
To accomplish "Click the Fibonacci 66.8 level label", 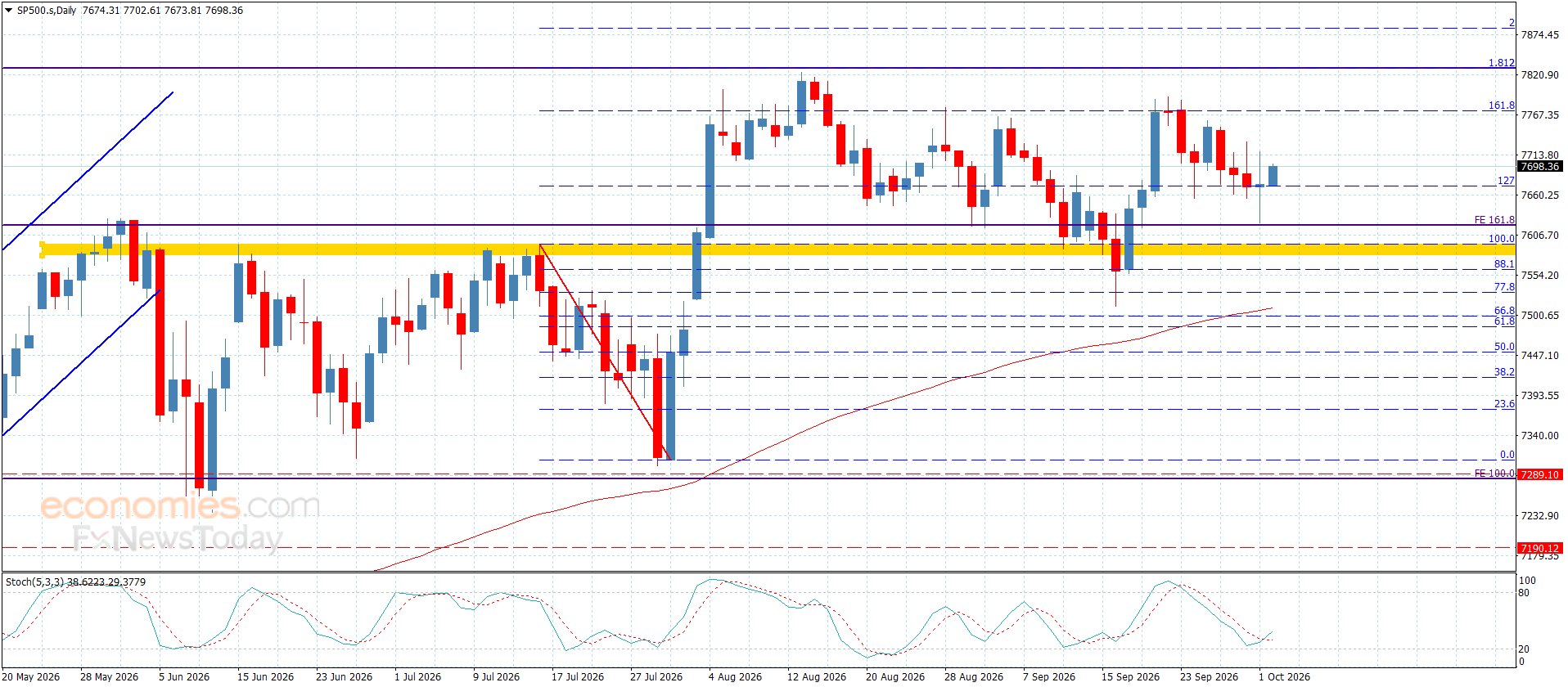I will pyautogui.click(x=1504, y=310).
